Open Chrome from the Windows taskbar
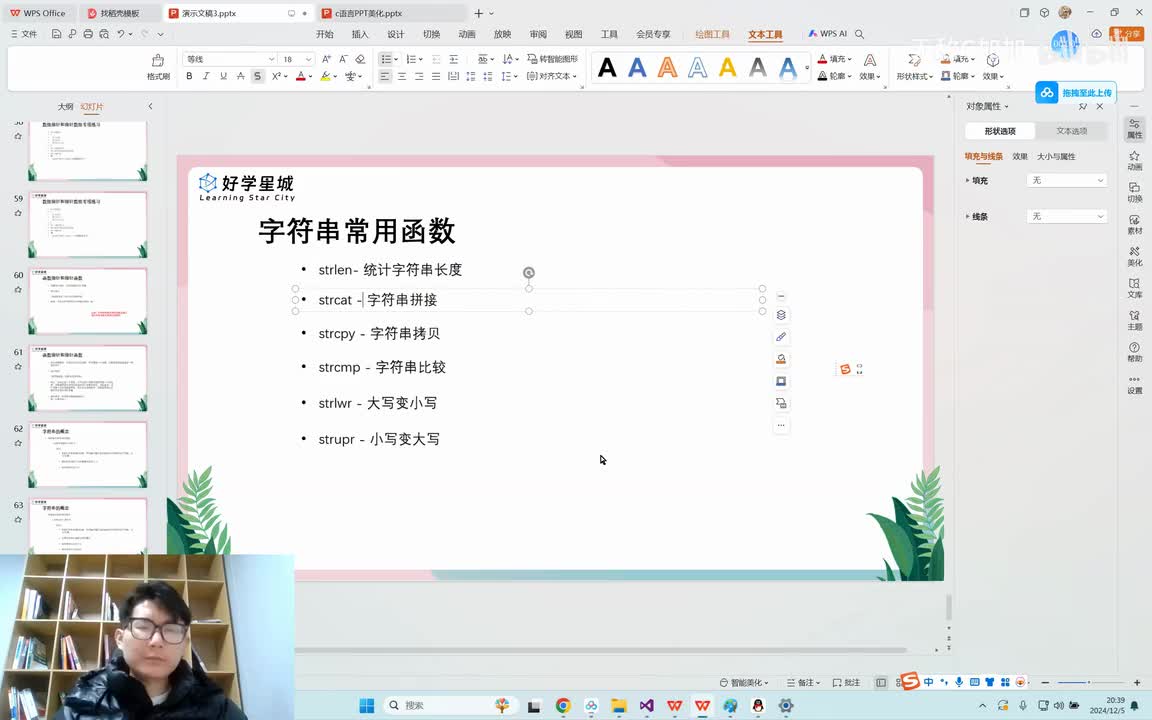 coord(563,705)
